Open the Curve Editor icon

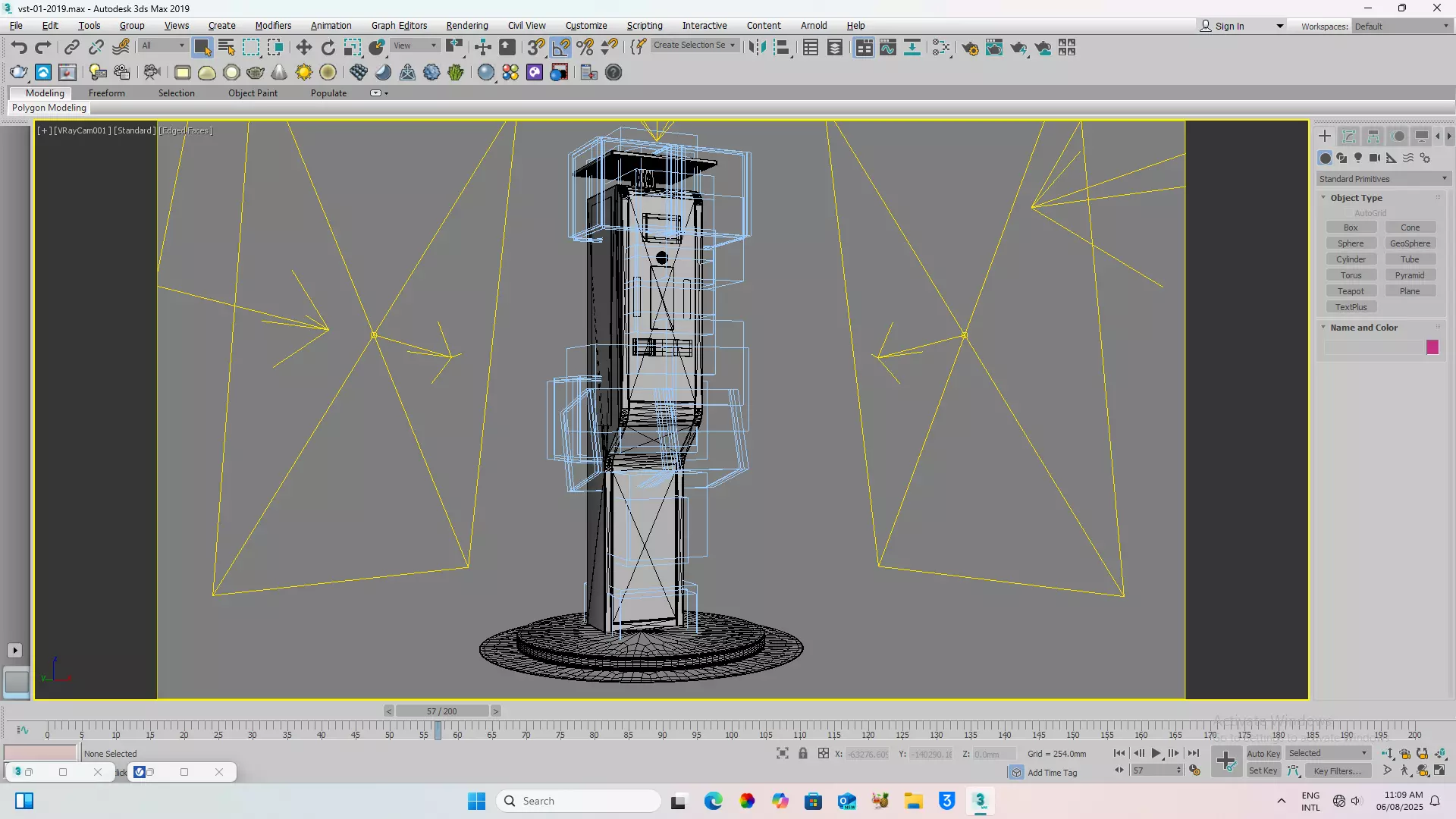pyautogui.click(x=888, y=48)
